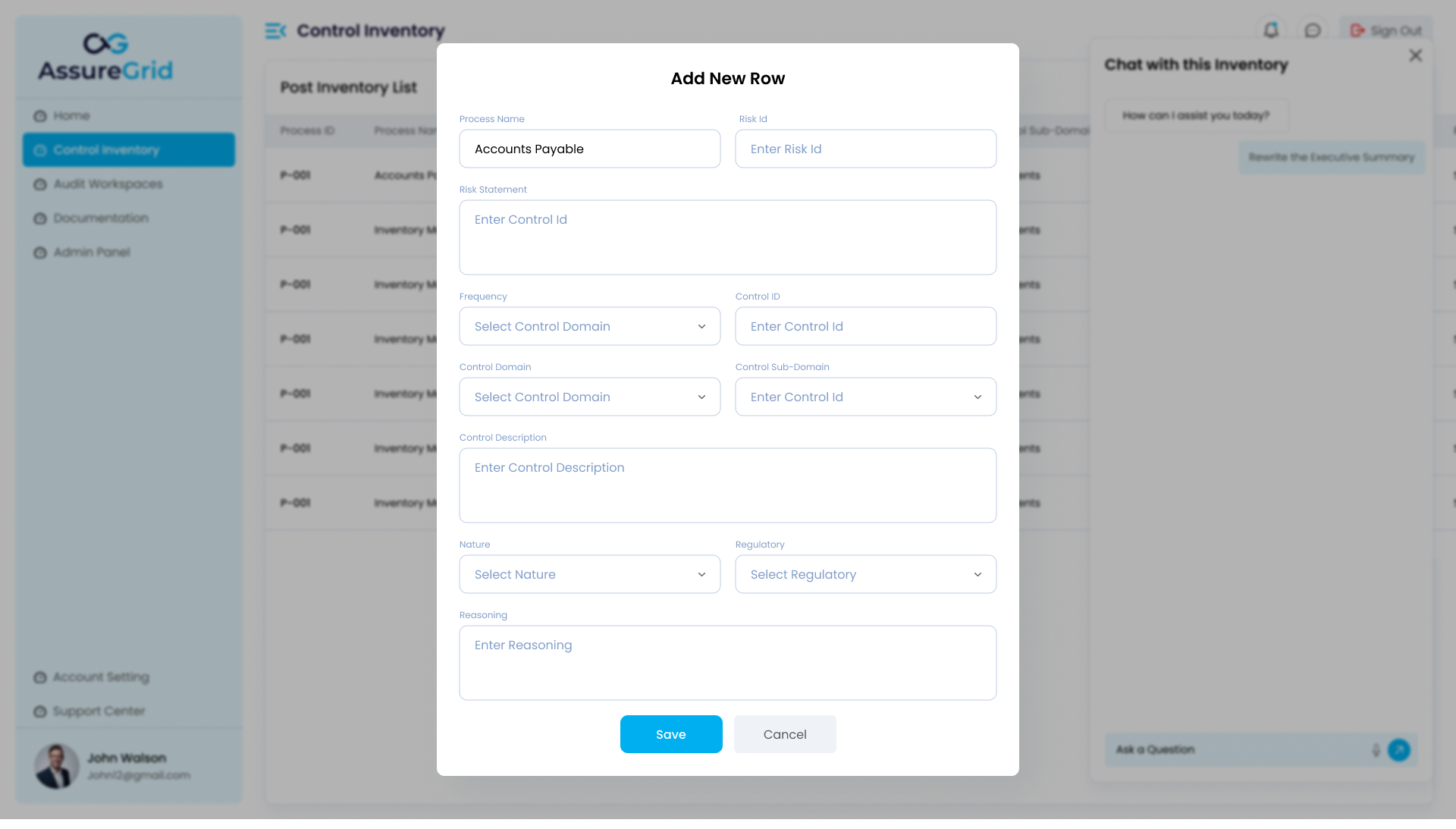Select the Support Center icon

click(41, 711)
